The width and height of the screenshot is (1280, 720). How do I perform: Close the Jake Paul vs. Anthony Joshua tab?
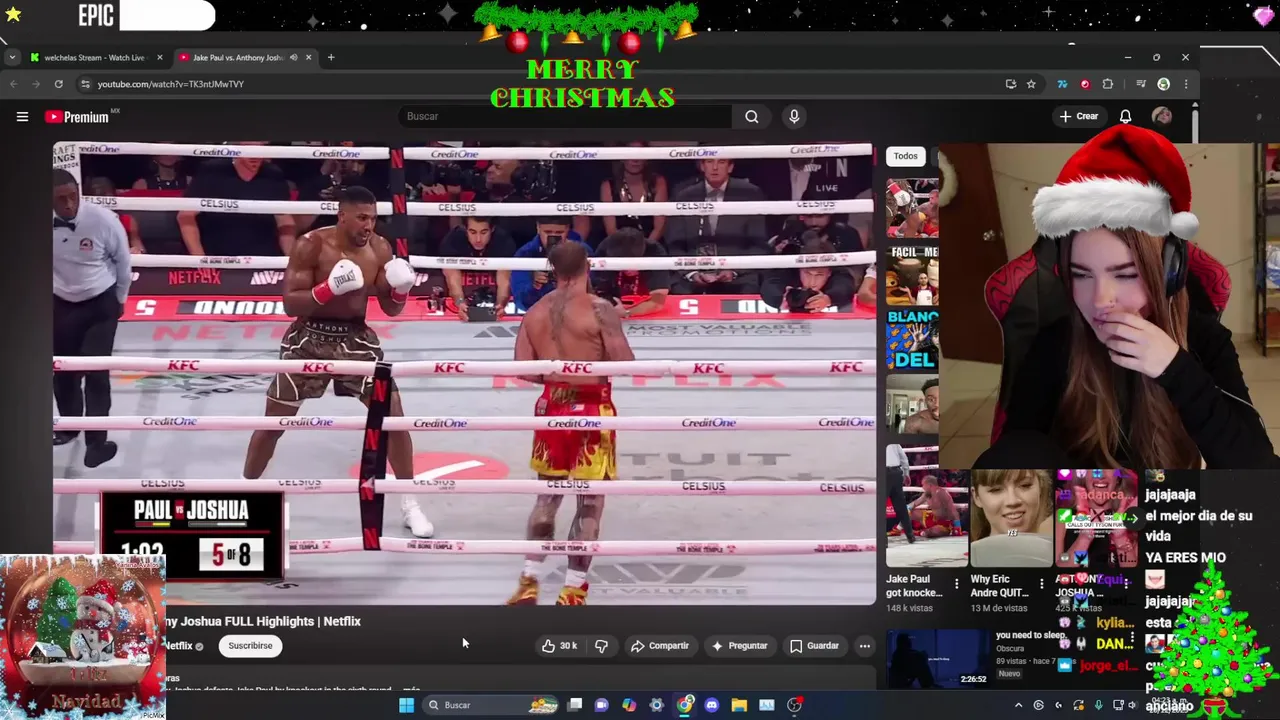(x=308, y=57)
